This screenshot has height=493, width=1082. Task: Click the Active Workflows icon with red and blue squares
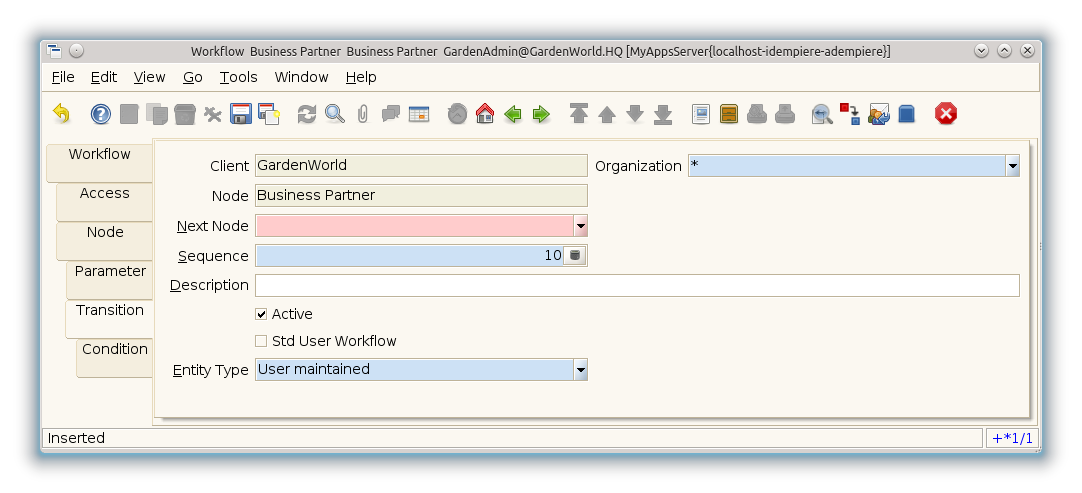pos(850,114)
